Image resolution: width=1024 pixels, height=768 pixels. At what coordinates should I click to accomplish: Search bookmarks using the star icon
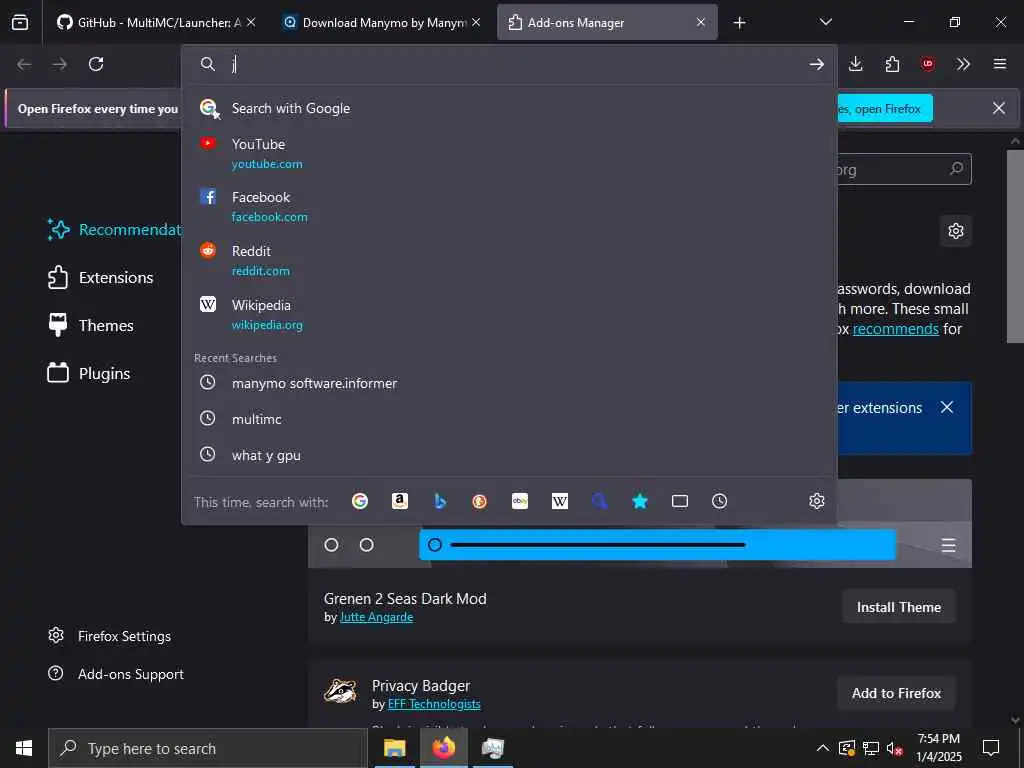[639, 501]
